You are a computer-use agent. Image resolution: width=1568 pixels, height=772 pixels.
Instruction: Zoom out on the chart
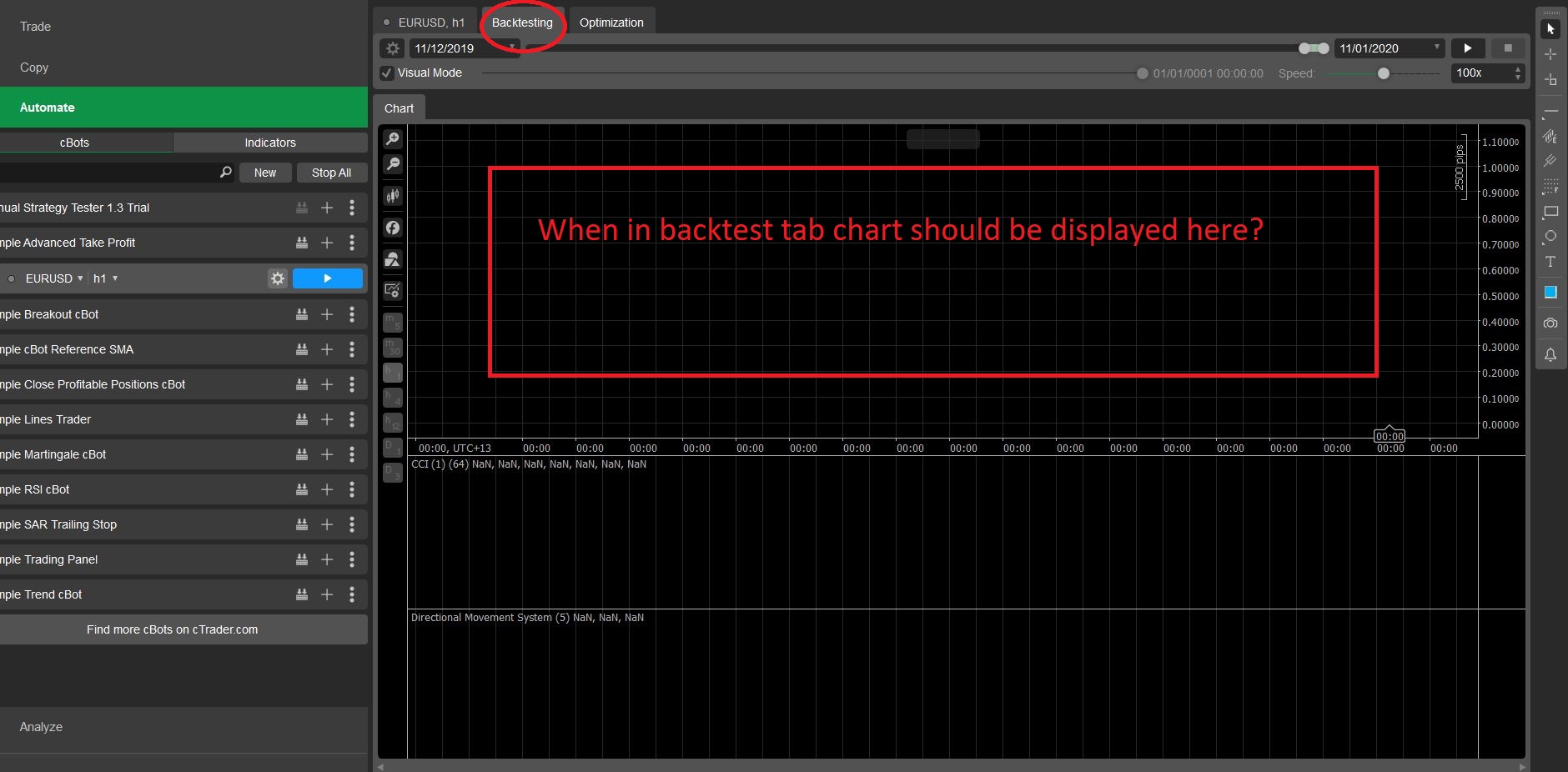tap(393, 164)
